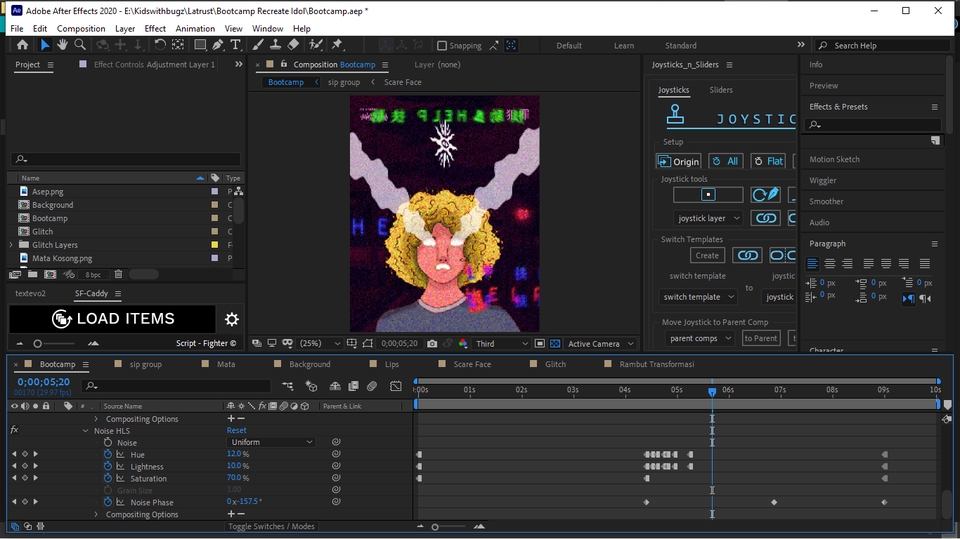The image size is (960, 539).
Task: Delete selected project item trash icon
Action: coord(119,274)
